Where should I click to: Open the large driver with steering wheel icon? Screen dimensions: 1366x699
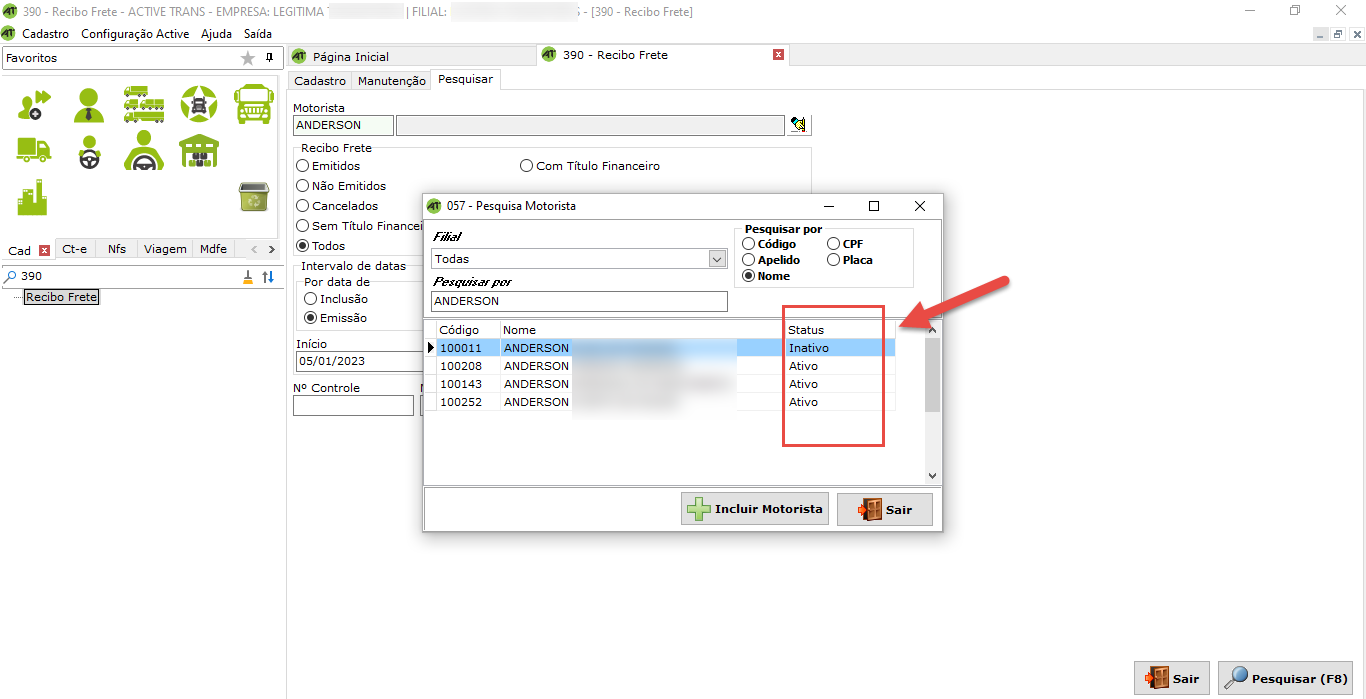pos(144,151)
